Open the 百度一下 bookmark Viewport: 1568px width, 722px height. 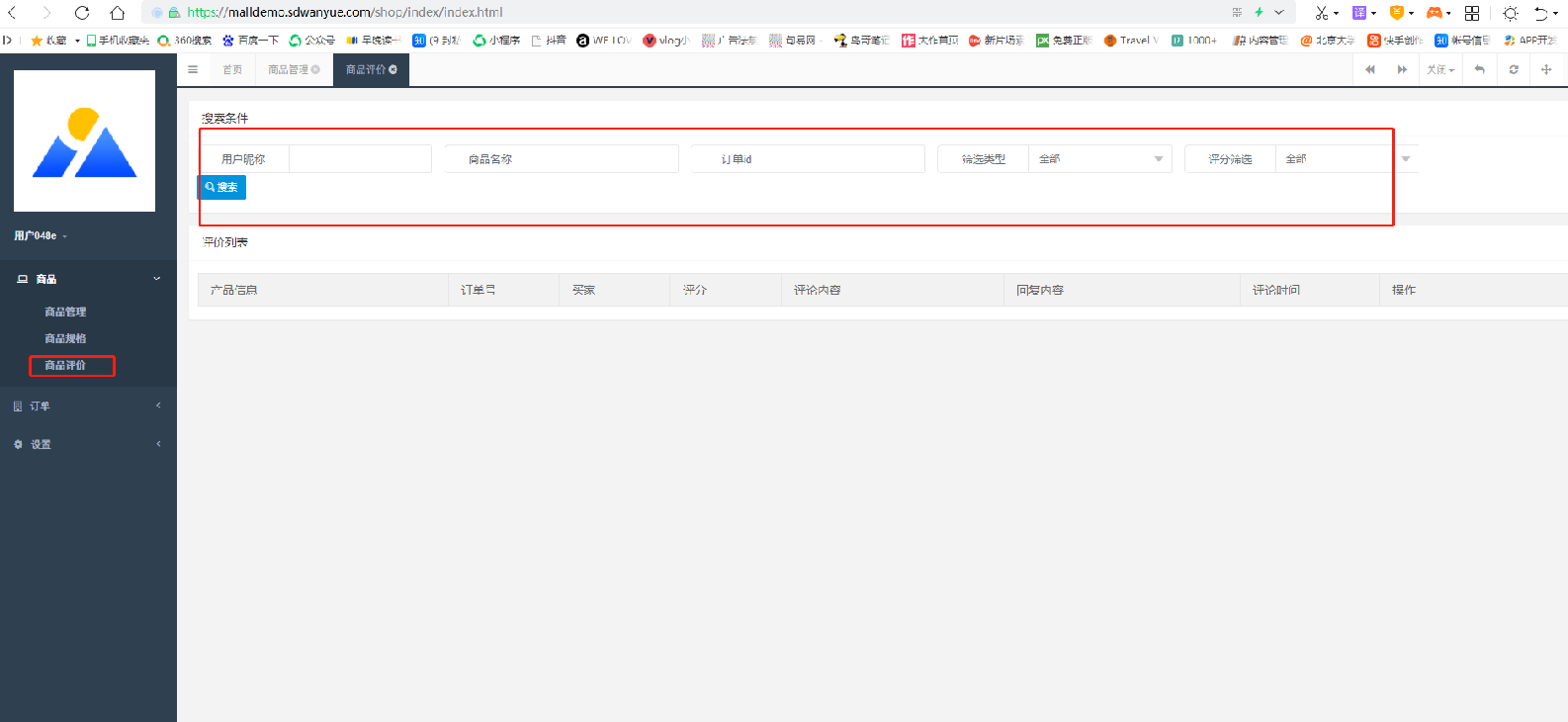[251, 41]
